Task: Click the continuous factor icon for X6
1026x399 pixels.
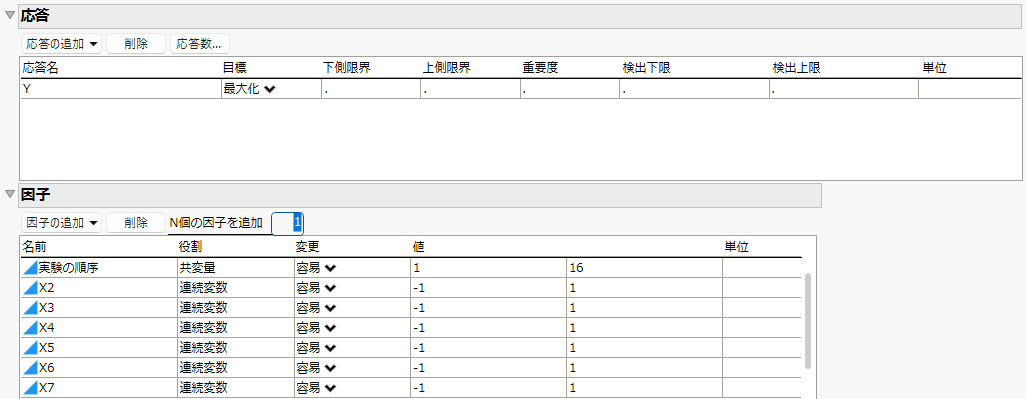Action: (x=30, y=368)
